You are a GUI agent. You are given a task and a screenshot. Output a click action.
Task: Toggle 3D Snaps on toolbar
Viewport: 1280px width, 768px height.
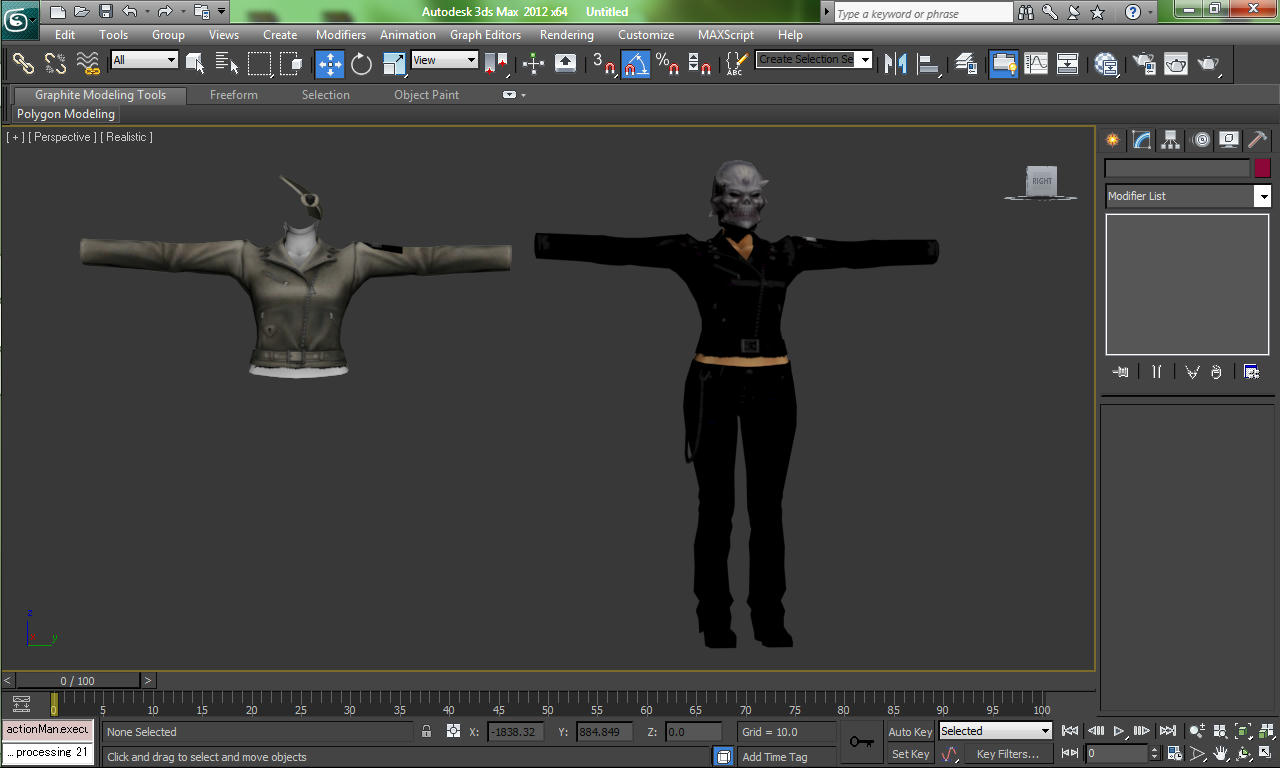click(x=604, y=64)
